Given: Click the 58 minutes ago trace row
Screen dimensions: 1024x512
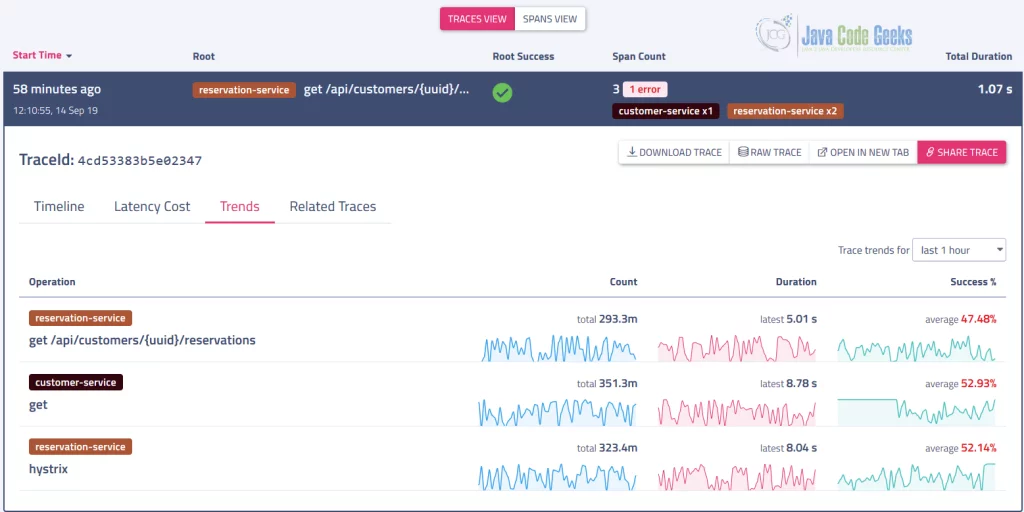Looking at the screenshot, I should [512, 99].
